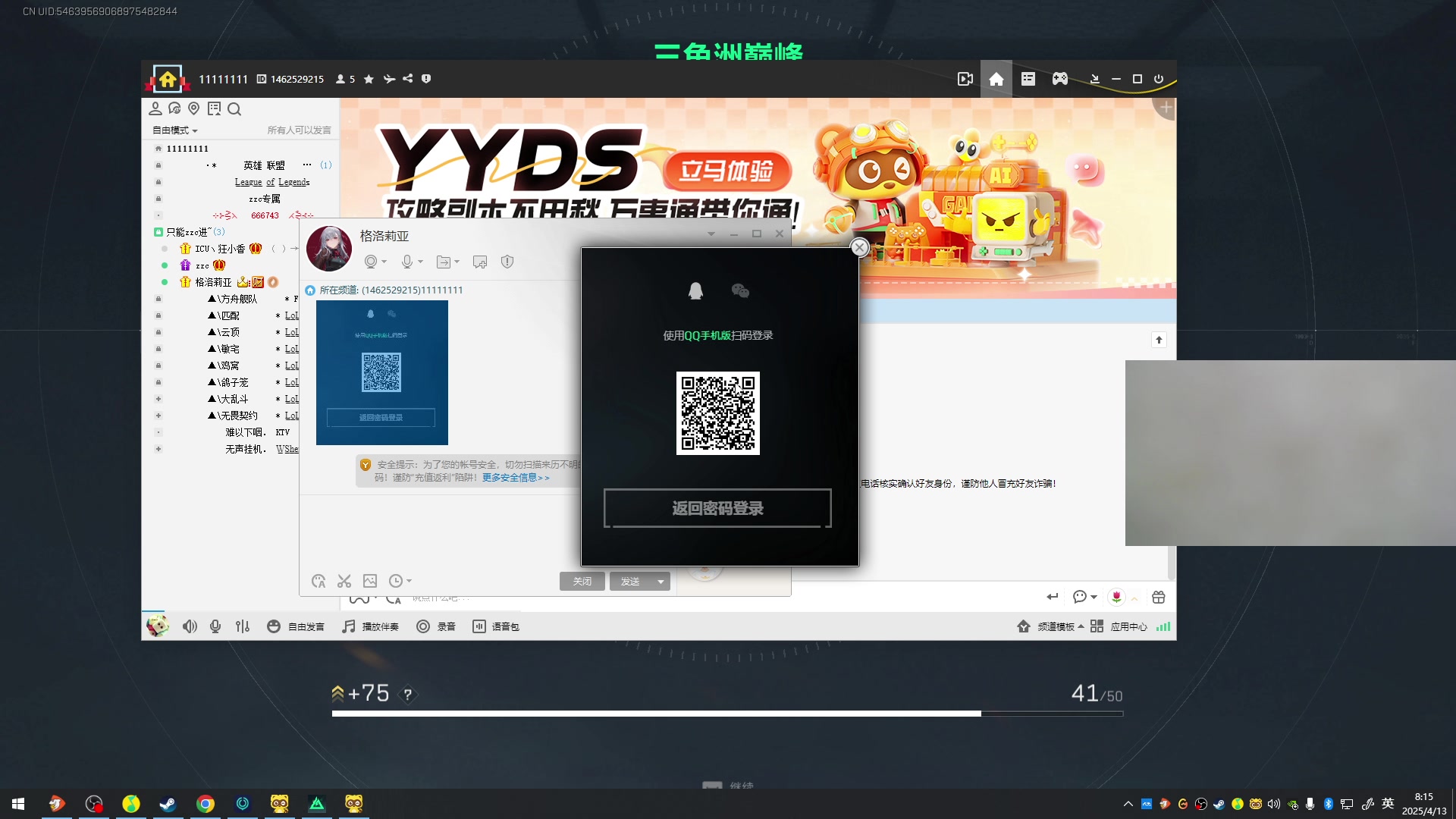Select user ICU丶狂小香 in channel list
The image size is (1456, 819).
tap(220, 249)
